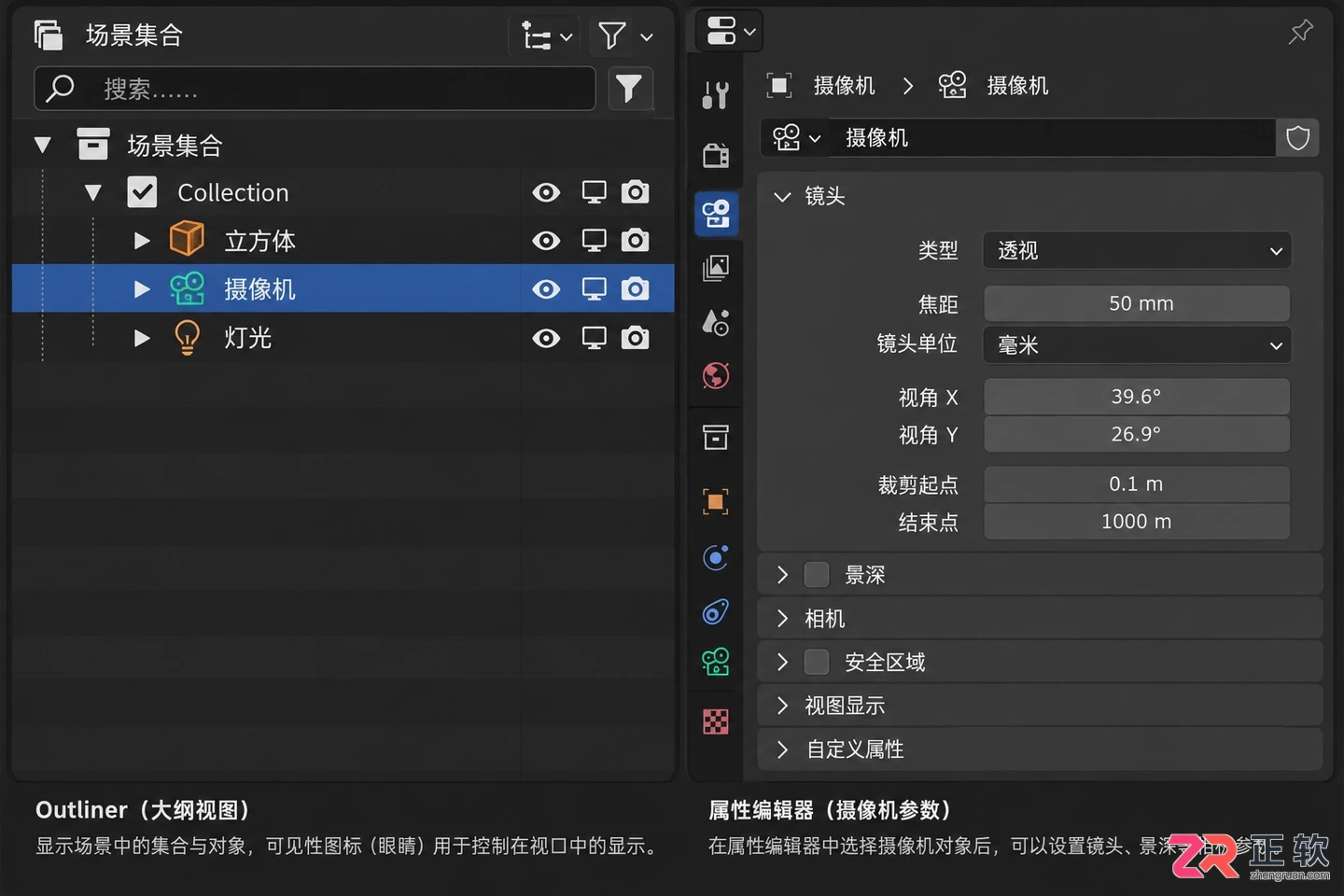Collapse the Collection tree node
This screenshot has height=896, width=1344.
[92, 193]
